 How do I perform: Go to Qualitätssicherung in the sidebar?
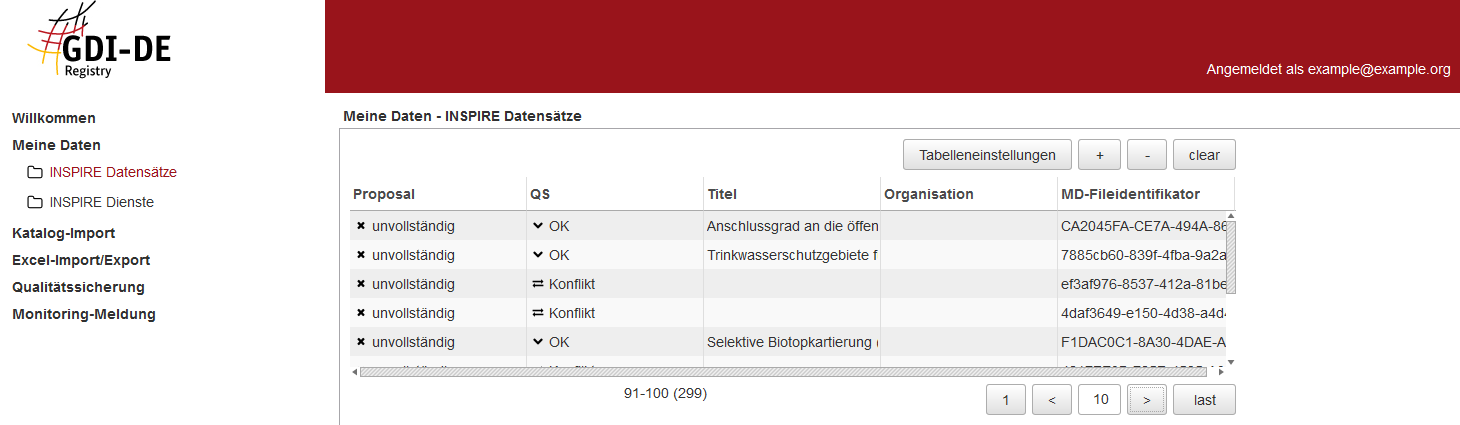coord(78,287)
